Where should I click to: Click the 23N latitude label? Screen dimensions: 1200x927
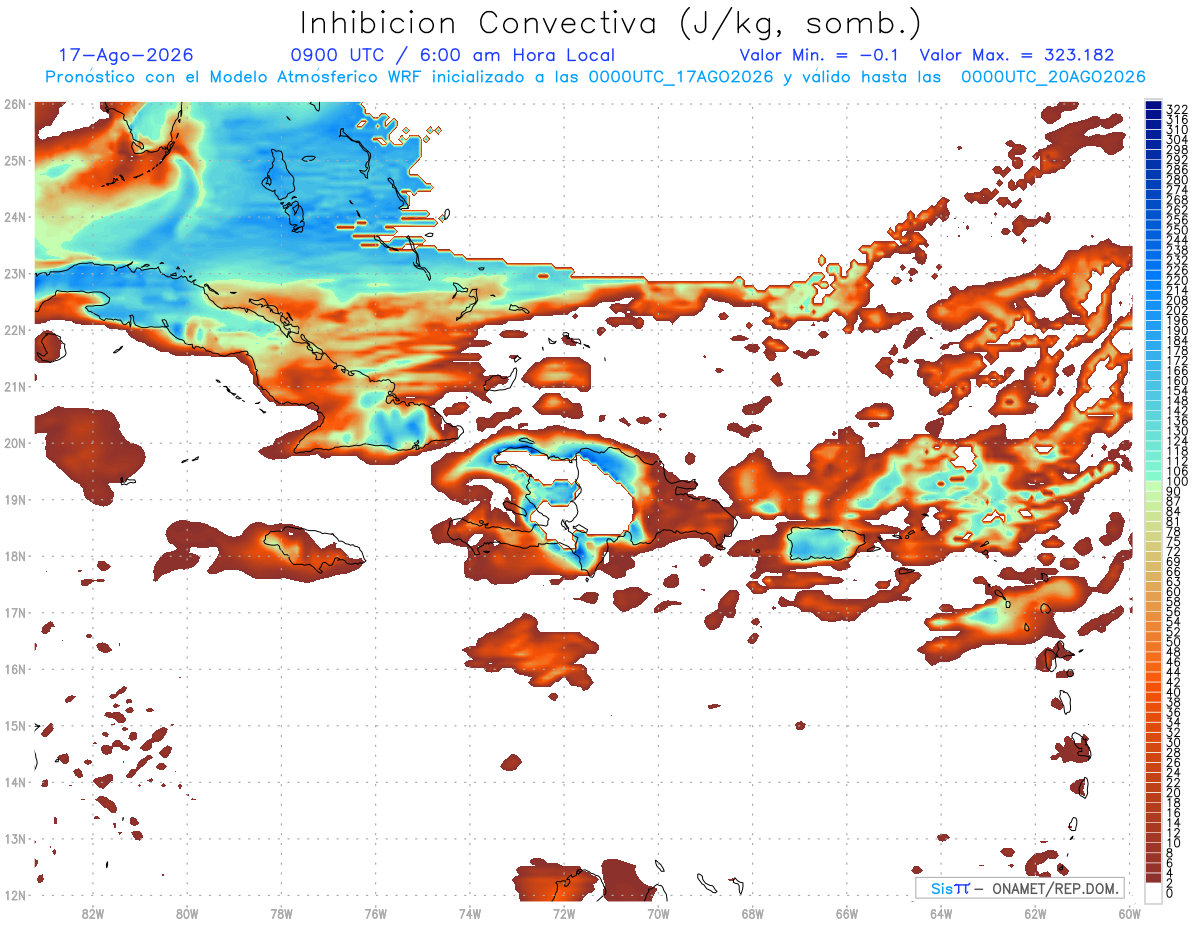(x=15, y=273)
